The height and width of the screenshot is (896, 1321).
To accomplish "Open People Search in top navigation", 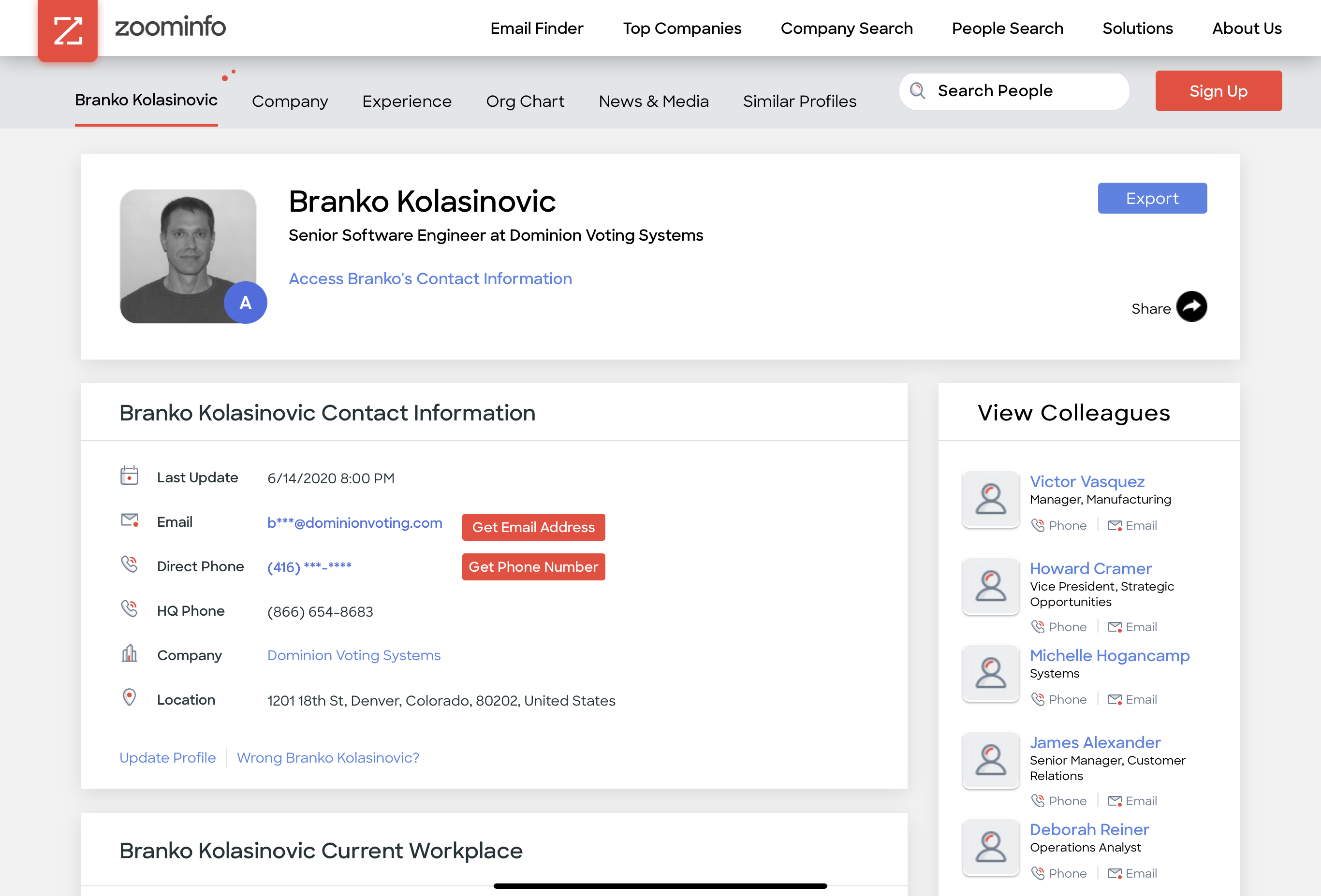I will [1007, 29].
